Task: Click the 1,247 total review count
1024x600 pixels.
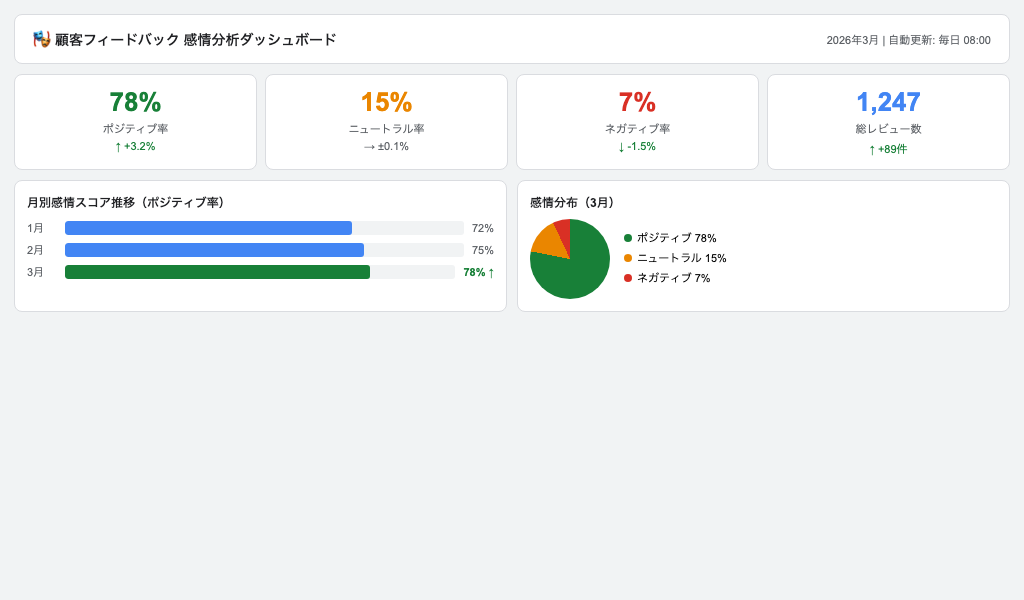Action: coord(888,101)
